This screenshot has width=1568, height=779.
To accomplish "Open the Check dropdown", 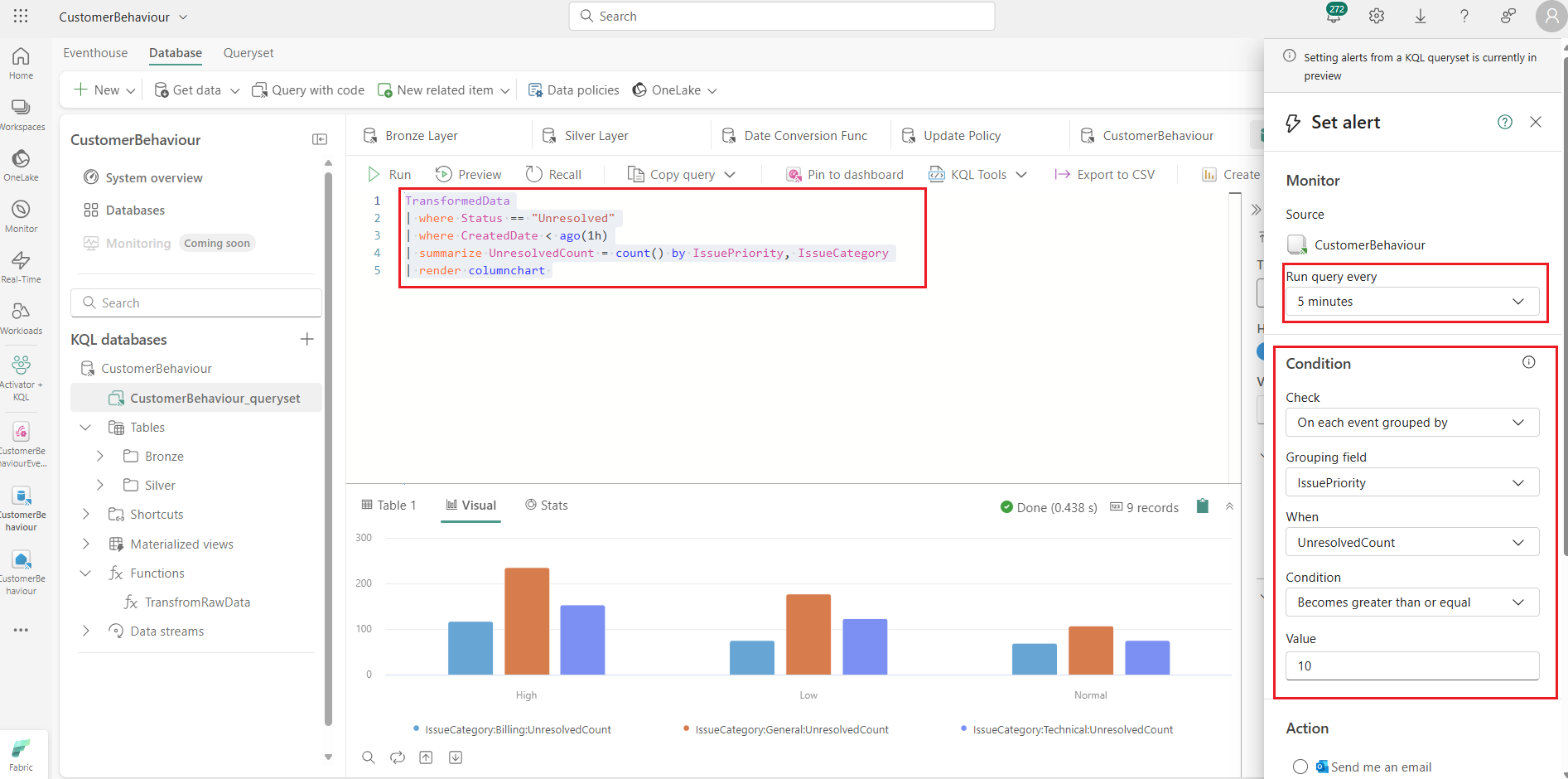I will [x=1412, y=423].
